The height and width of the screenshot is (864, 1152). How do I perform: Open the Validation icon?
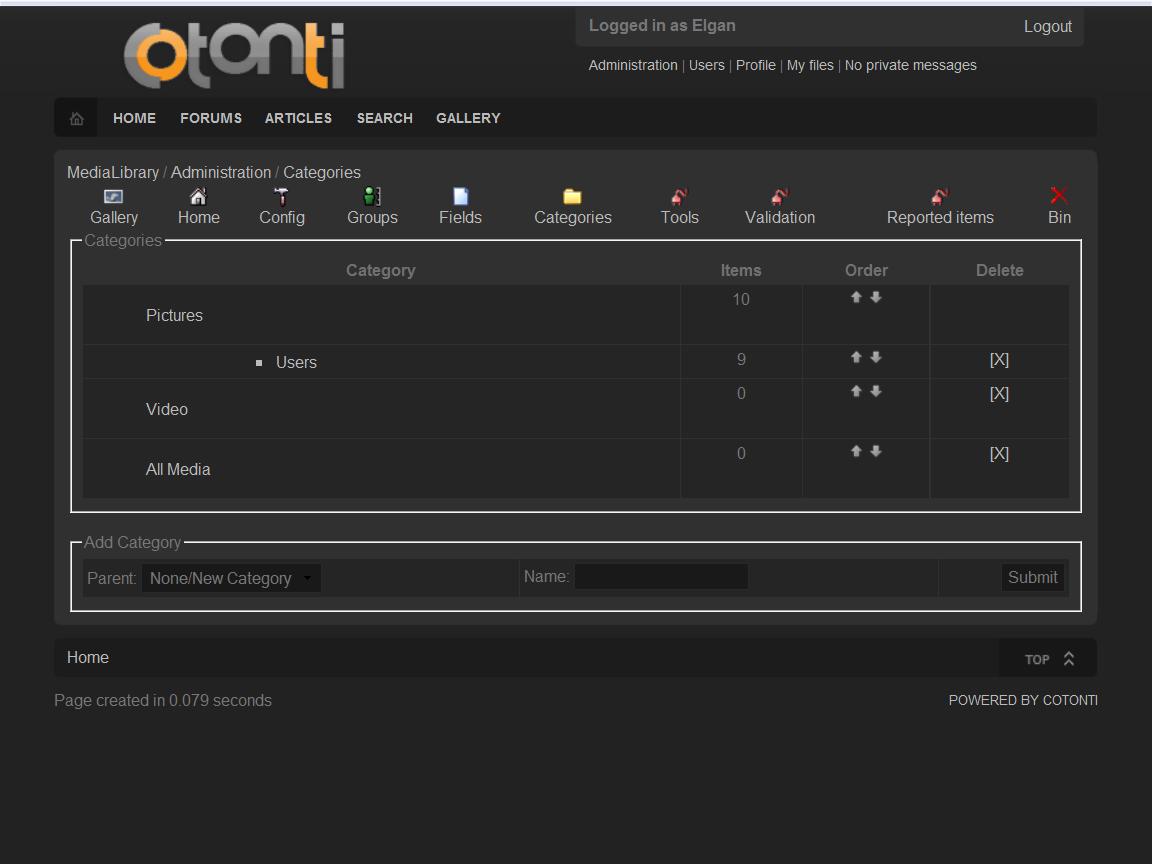point(780,197)
